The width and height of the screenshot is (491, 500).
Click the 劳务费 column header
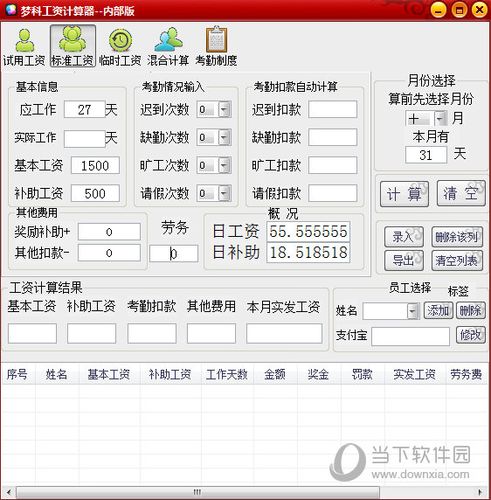[466, 374]
